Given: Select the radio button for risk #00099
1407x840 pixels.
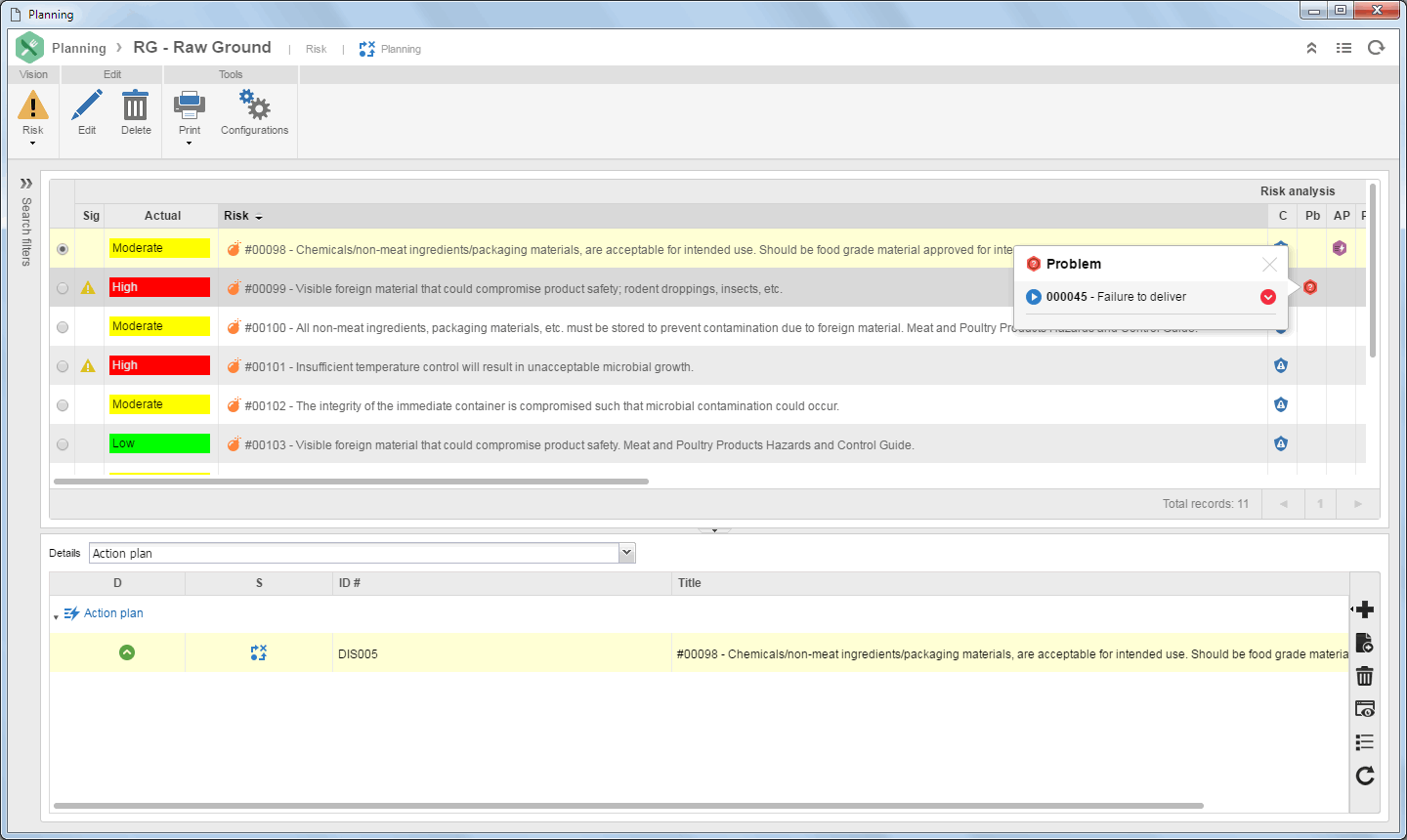Looking at the screenshot, I should (63, 288).
